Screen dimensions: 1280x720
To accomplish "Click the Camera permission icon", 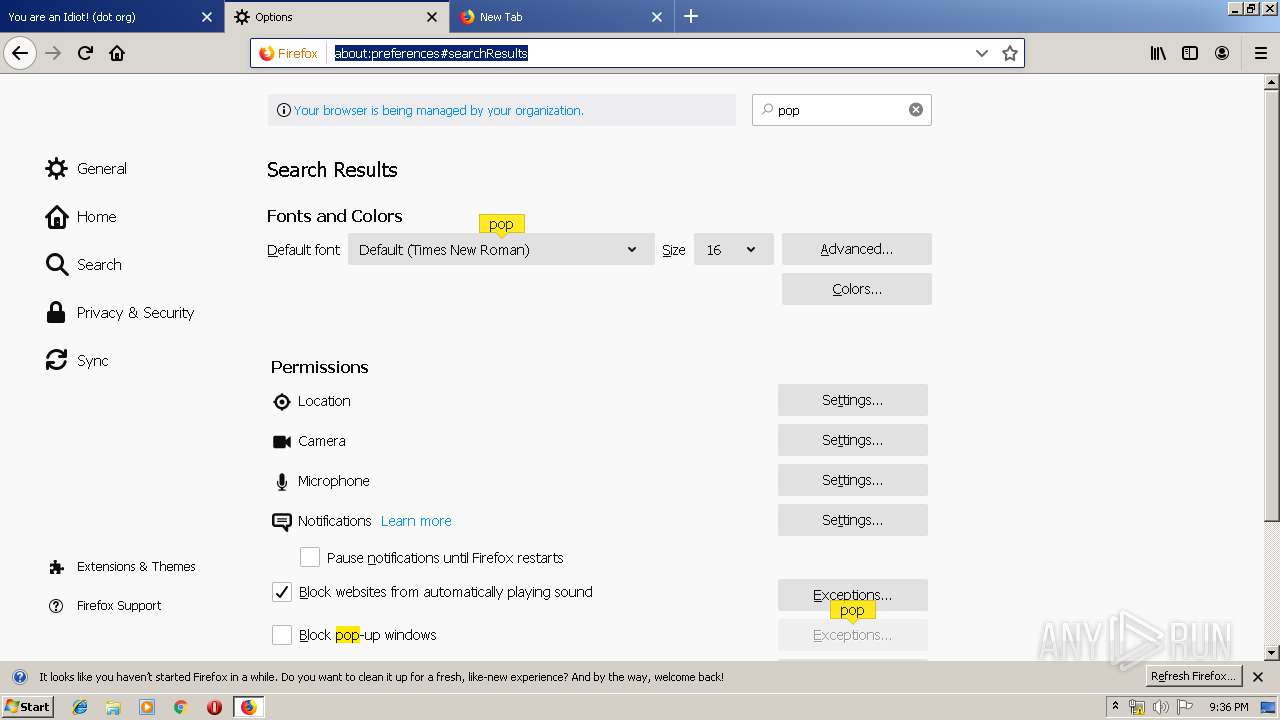I will (281, 441).
